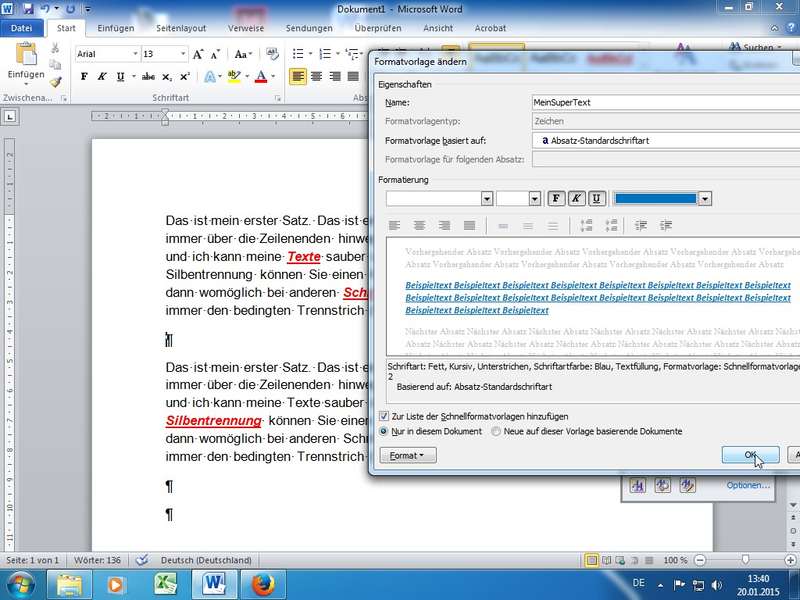The image size is (800, 600).
Task: Select 'Nur in diesem Dokument' radio option
Action: [384, 431]
